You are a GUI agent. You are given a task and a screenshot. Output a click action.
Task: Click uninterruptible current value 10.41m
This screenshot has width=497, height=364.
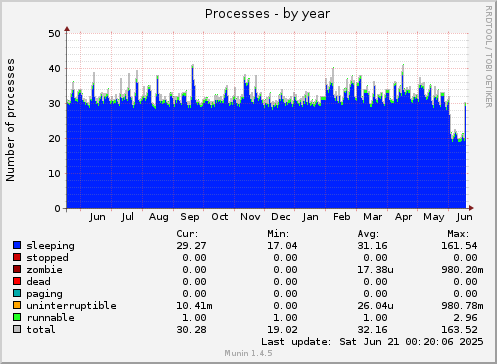click(195, 306)
